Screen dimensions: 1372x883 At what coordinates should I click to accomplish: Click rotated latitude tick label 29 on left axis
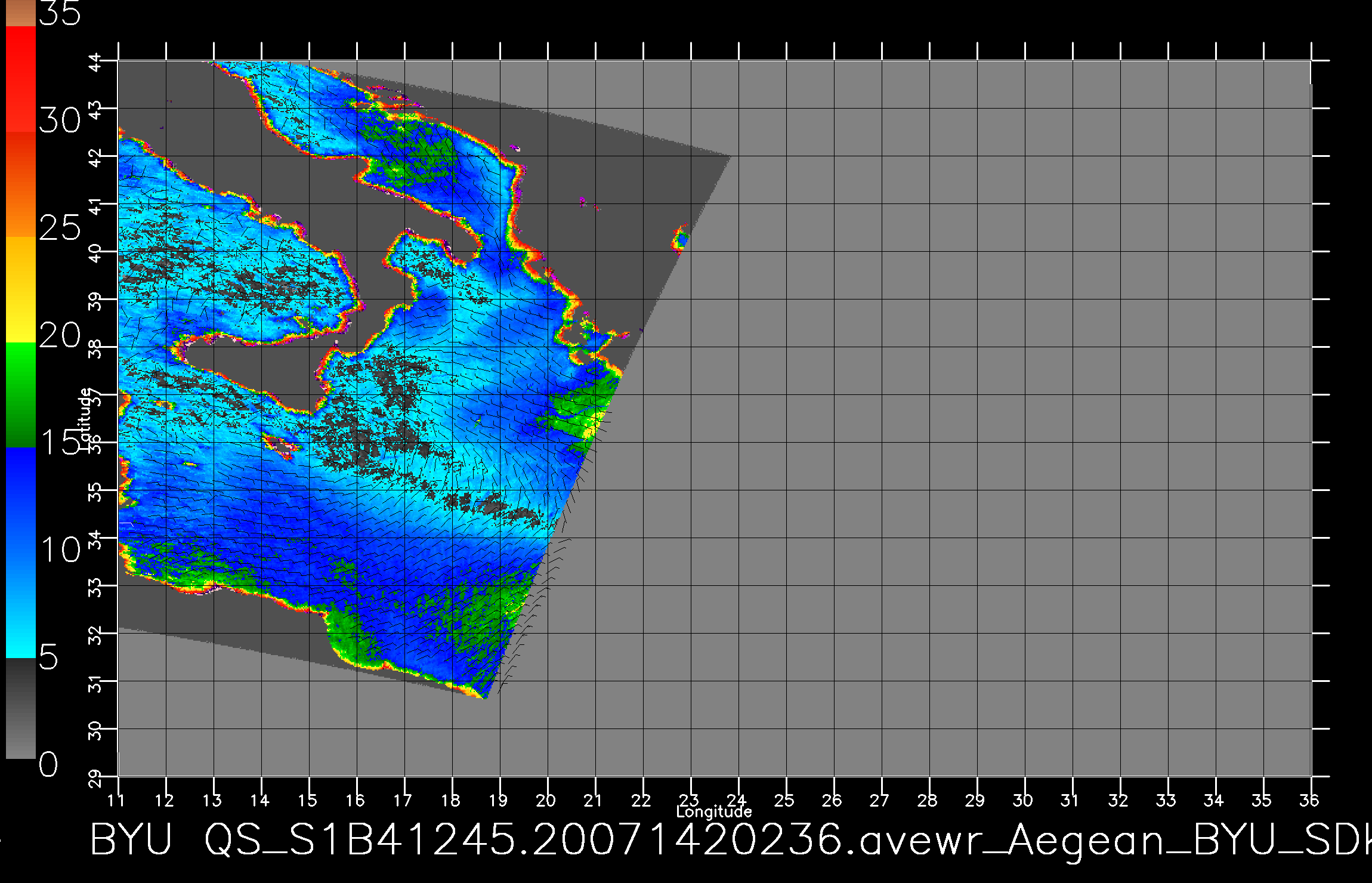click(x=95, y=778)
